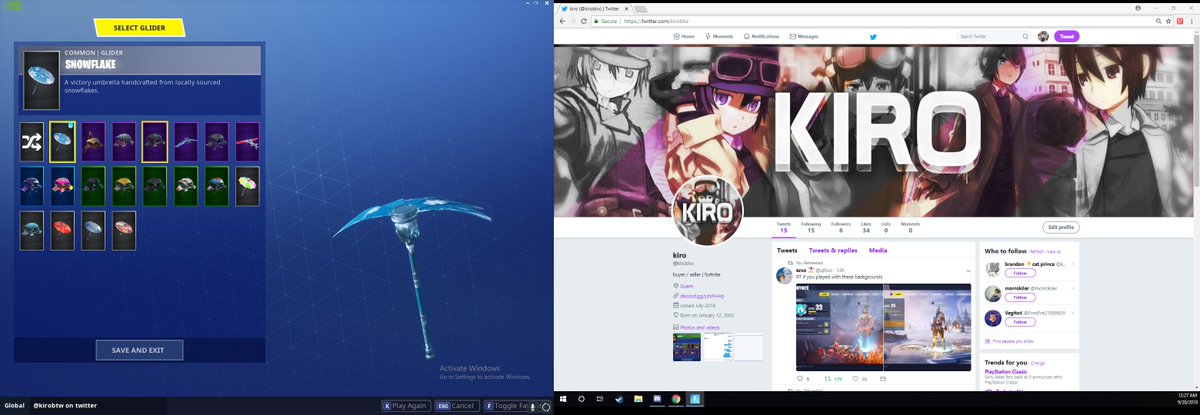Expand the retweeted tweet's options chevron
This screenshot has height=415, width=1200.
coord(968,271)
